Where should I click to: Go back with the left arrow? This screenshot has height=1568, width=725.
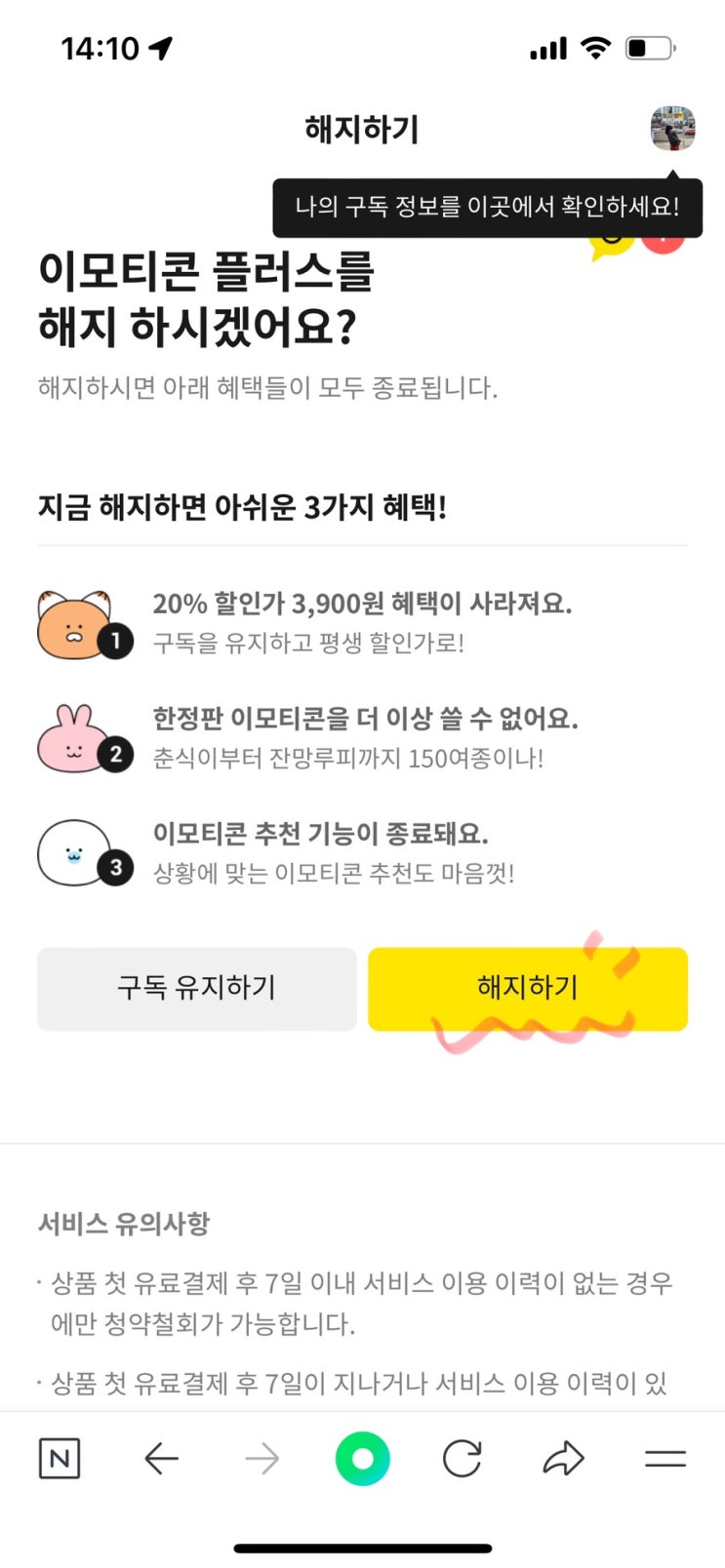tap(161, 1459)
